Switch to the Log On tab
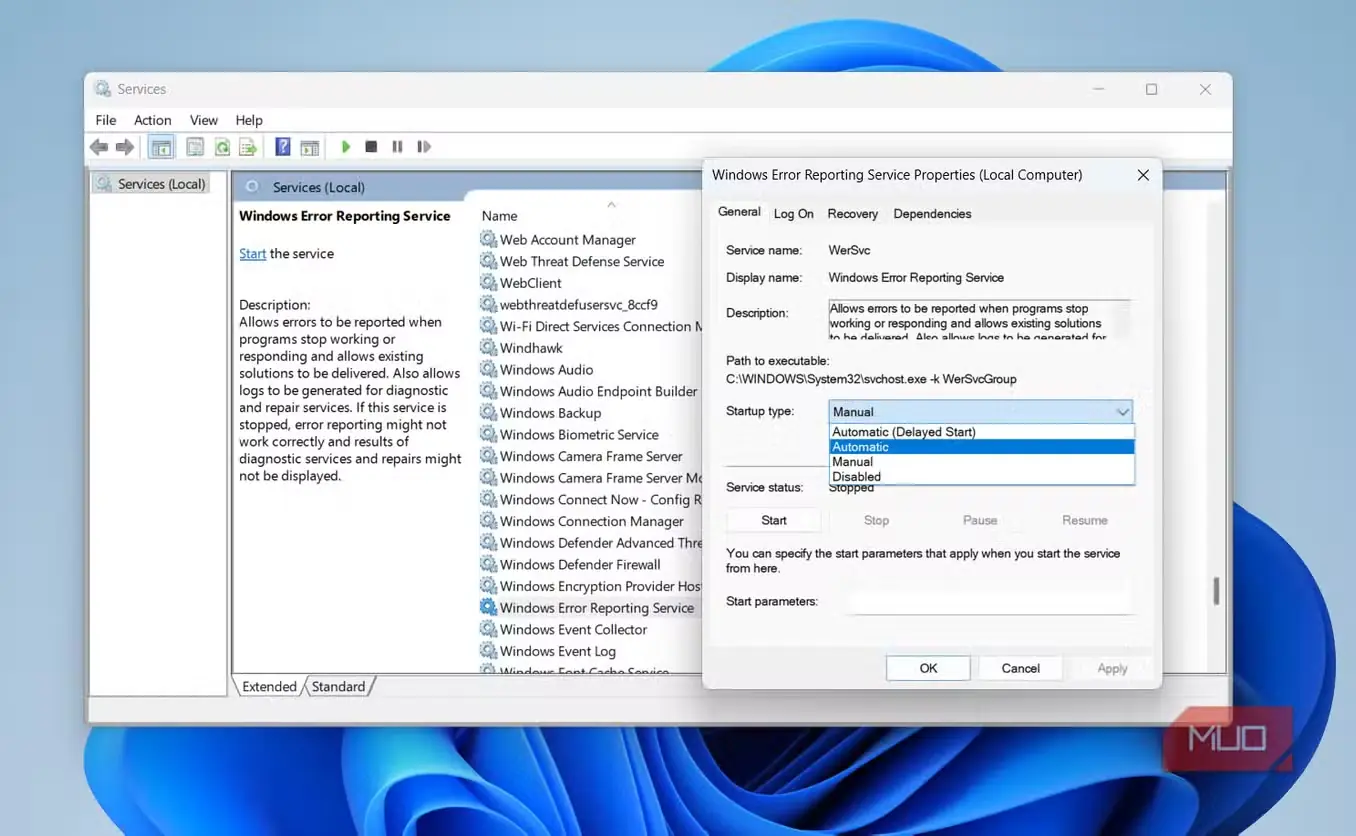The width and height of the screenshot is (1356, 836). click(x=793, y=214)
